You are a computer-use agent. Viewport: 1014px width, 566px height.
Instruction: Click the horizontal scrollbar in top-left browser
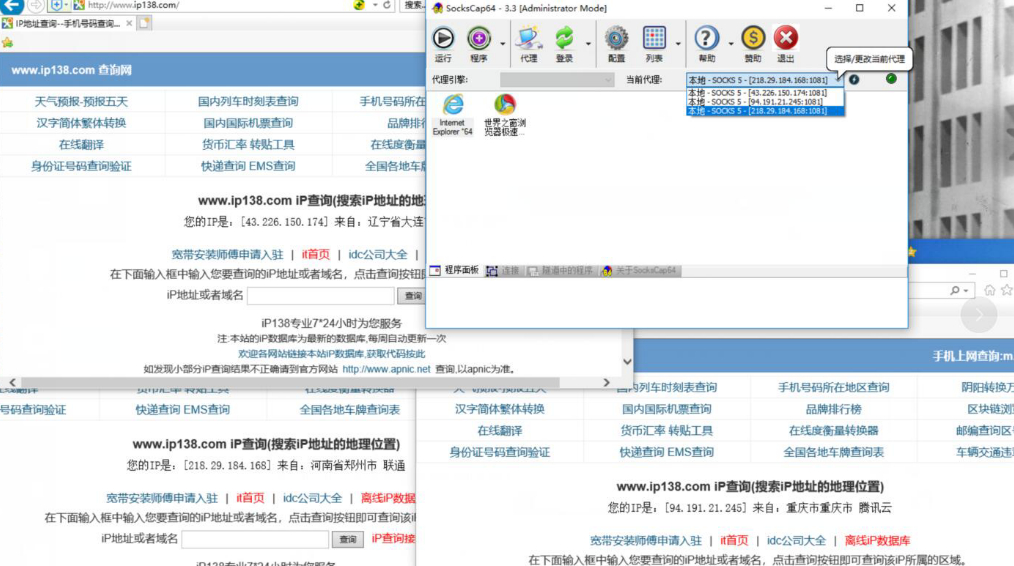(x=291, y=382)
